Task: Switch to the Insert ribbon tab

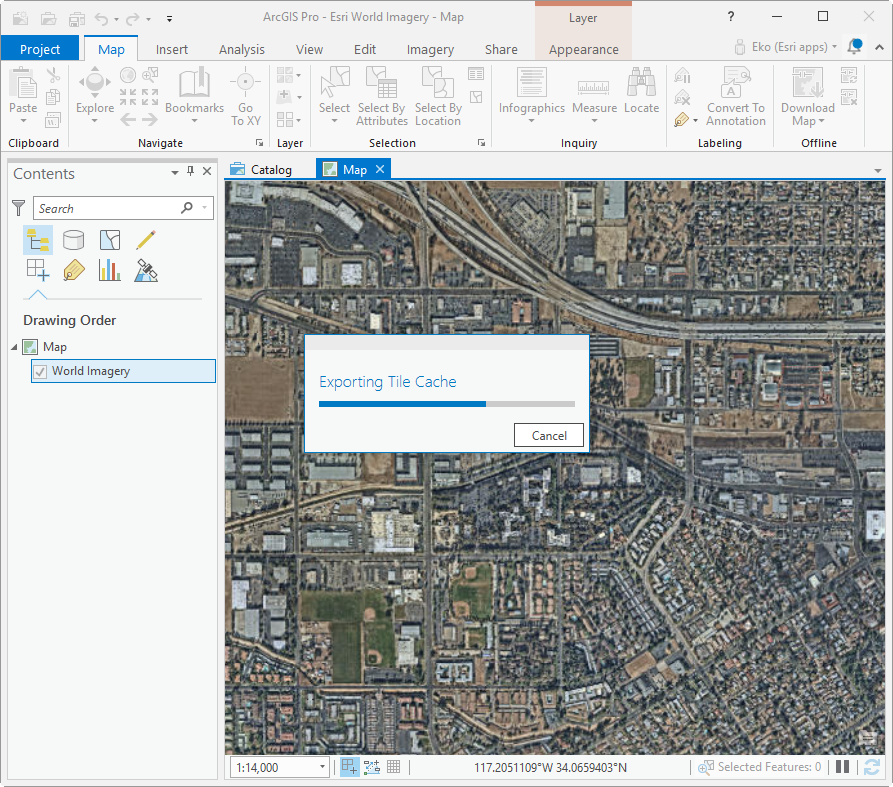Action: point(171,50)
